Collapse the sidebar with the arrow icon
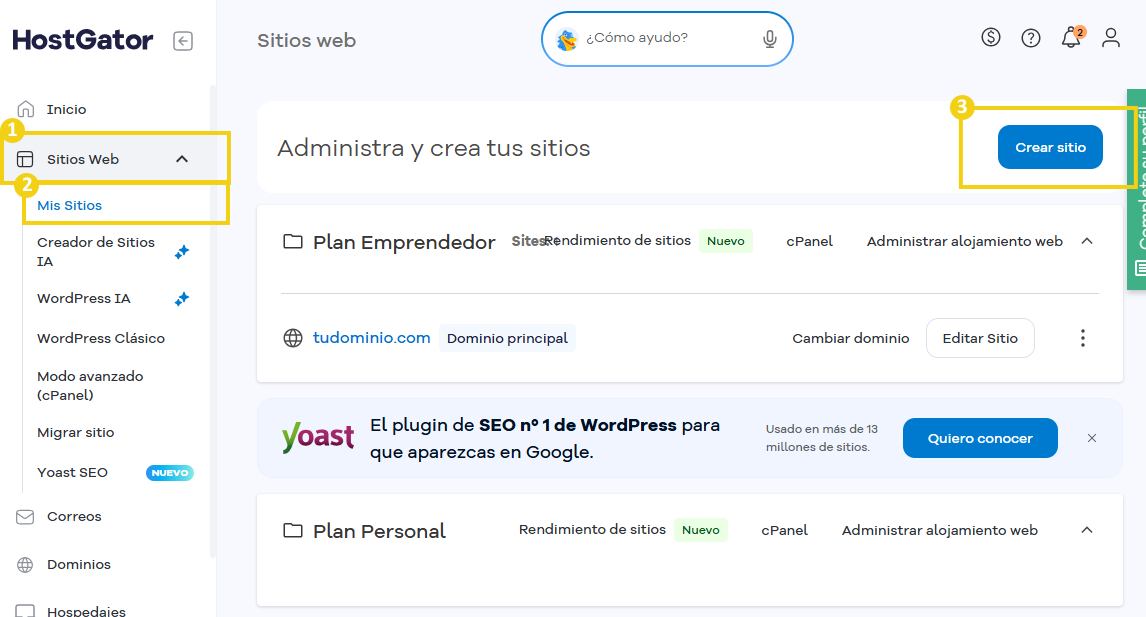 pyautogui.click(x=183, y=41)
